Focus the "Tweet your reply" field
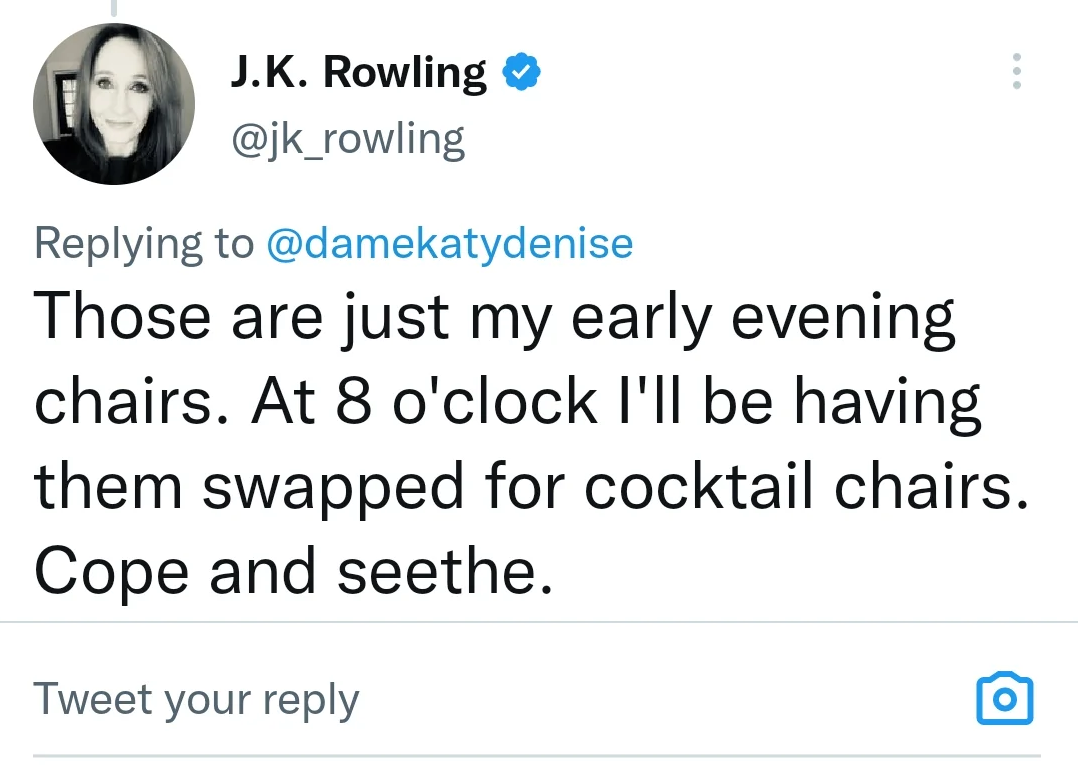 coord(196,699)
